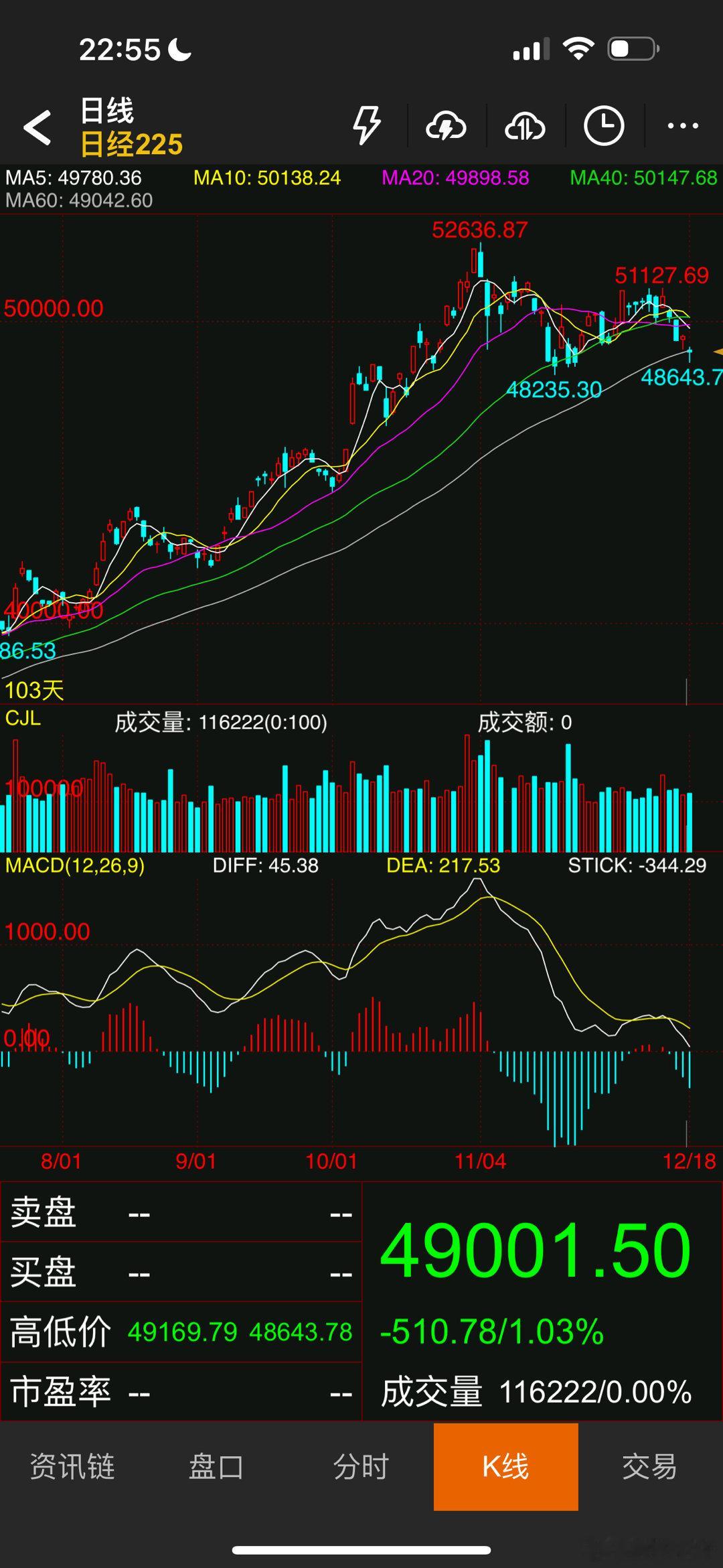Tap the 成交量 116222/0.00% summary

(536, 1392)
